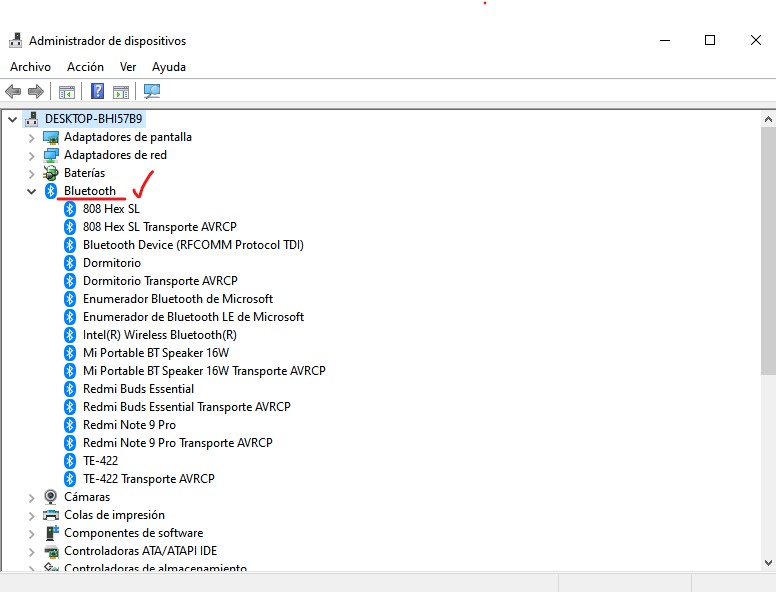
Task: Click the Componentes de software icon
Action: (51, 533)
